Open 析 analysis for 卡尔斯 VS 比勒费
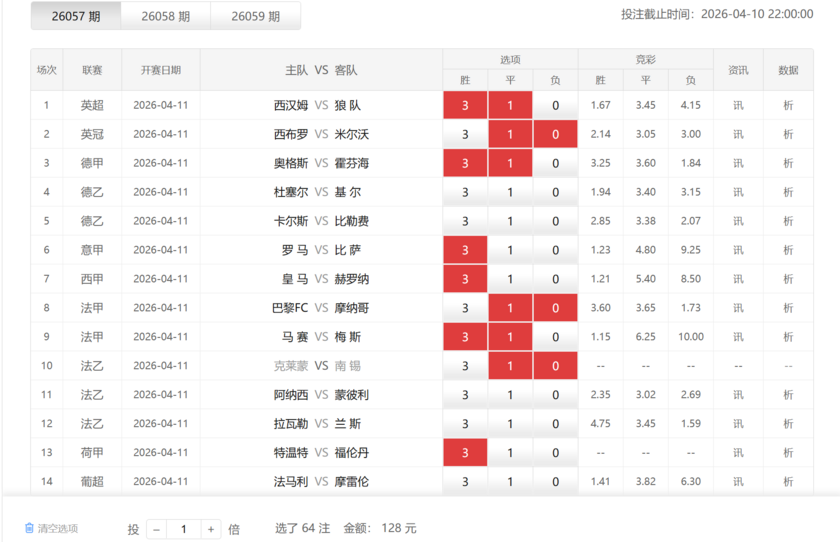Screen dimensions: 840x542 click(x=788, y=221)
